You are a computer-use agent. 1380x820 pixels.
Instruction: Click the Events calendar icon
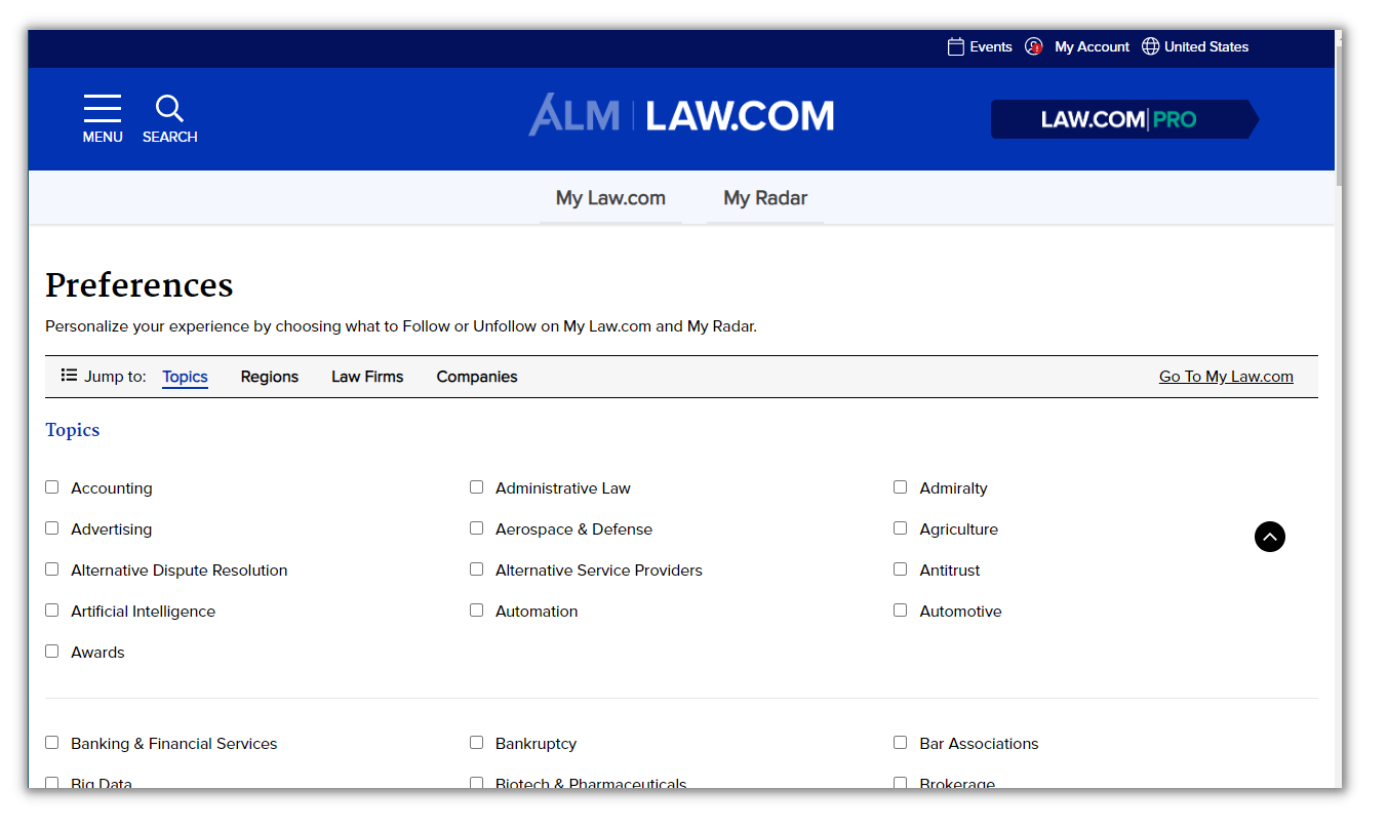(955, 47)
